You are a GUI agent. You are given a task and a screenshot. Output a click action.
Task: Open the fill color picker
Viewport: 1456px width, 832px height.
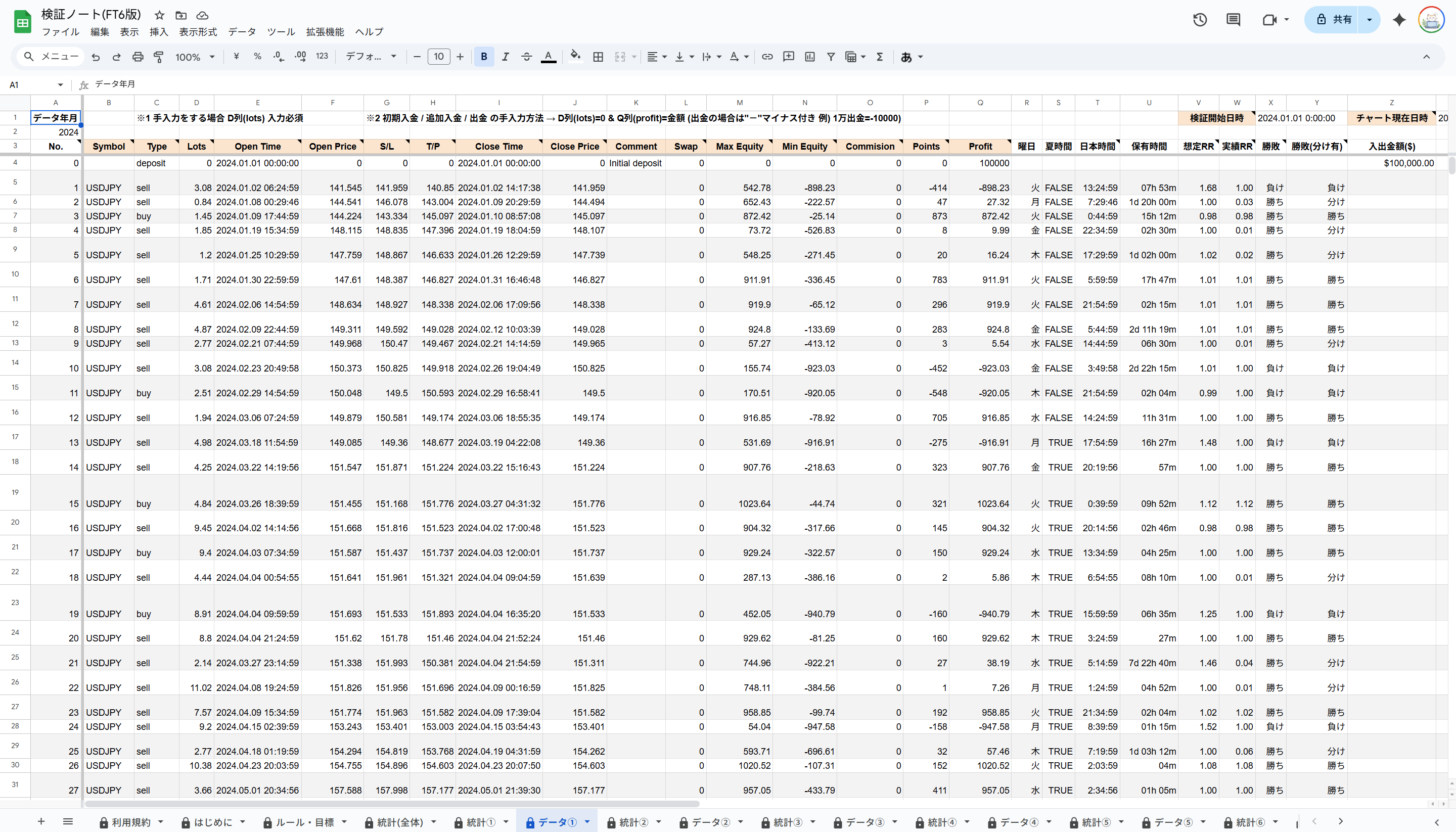point(575,57)
